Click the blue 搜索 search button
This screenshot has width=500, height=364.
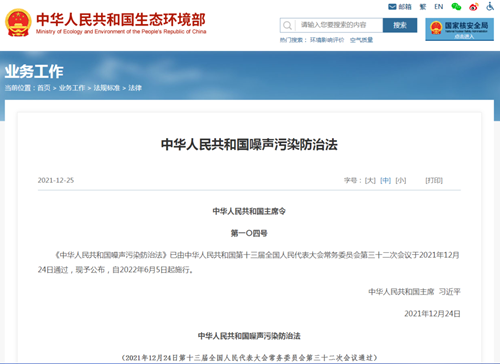coord(400,25)
